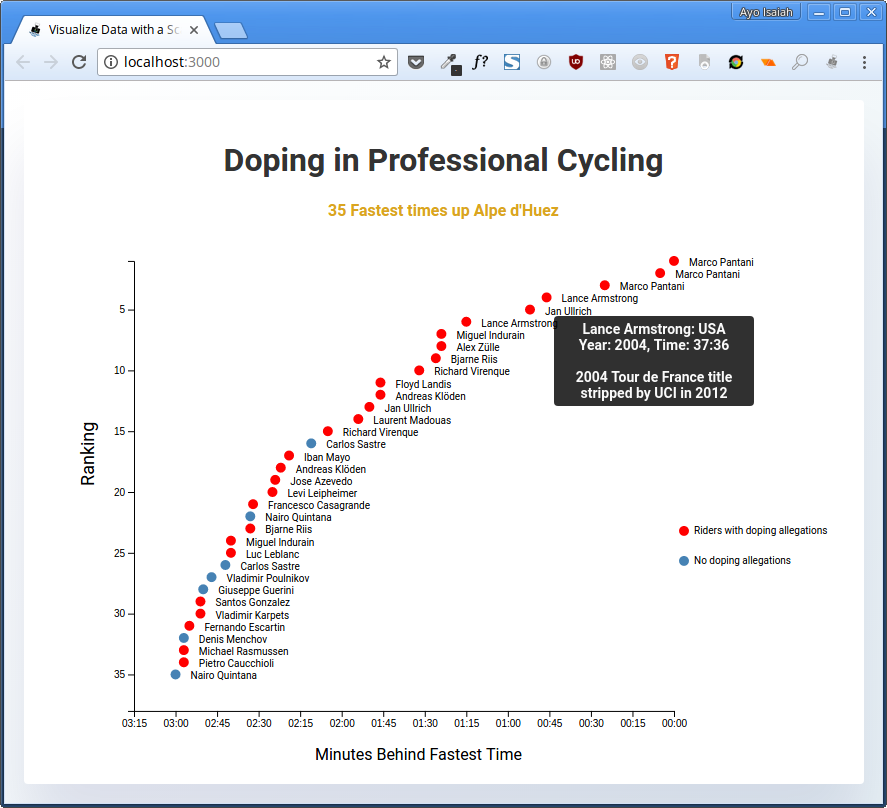
Task: Click the Lance Armstrong tooltip box
Action: 654,361
